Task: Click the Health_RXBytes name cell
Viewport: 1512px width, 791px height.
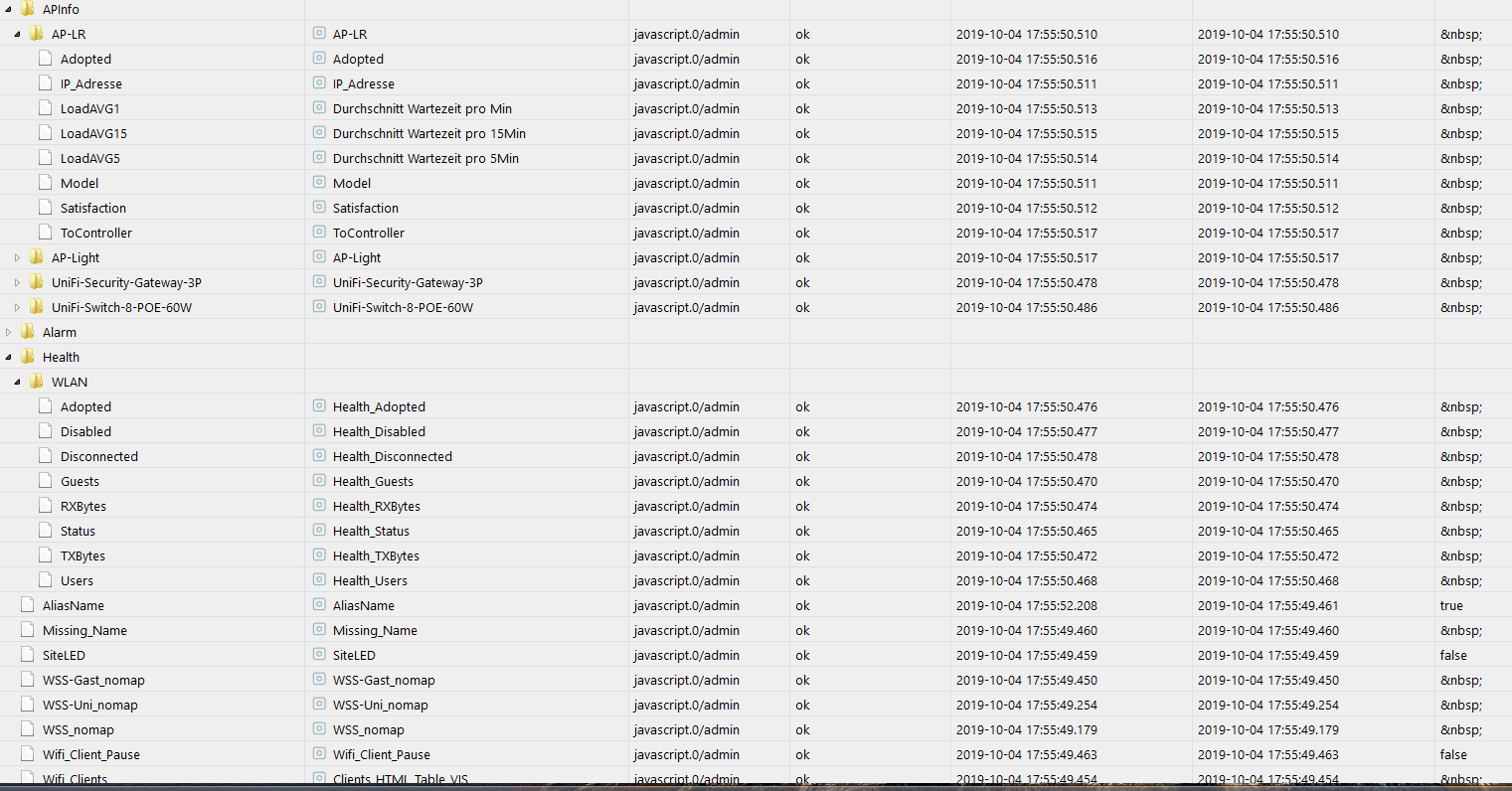Action: point(377,506)
